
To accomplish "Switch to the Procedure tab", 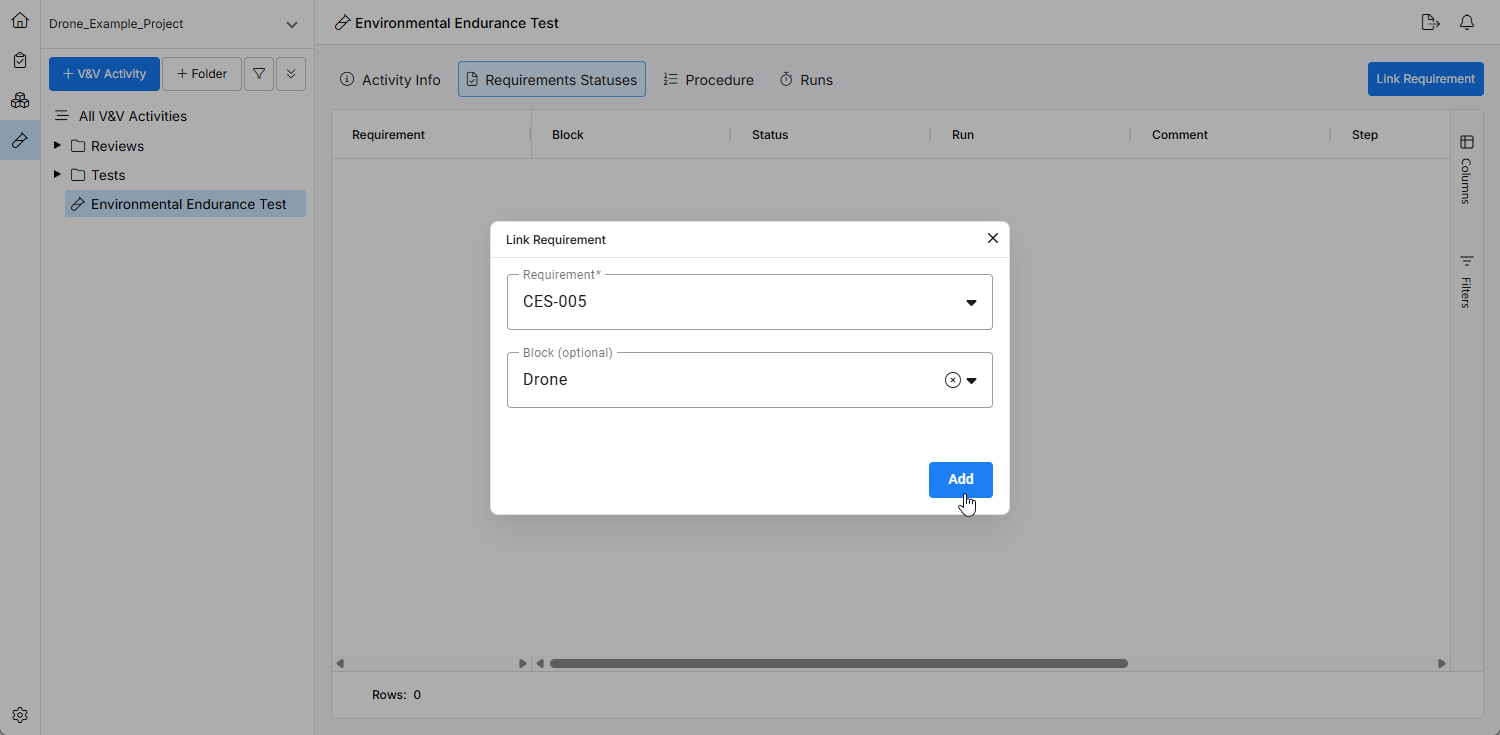I will 708,80.
